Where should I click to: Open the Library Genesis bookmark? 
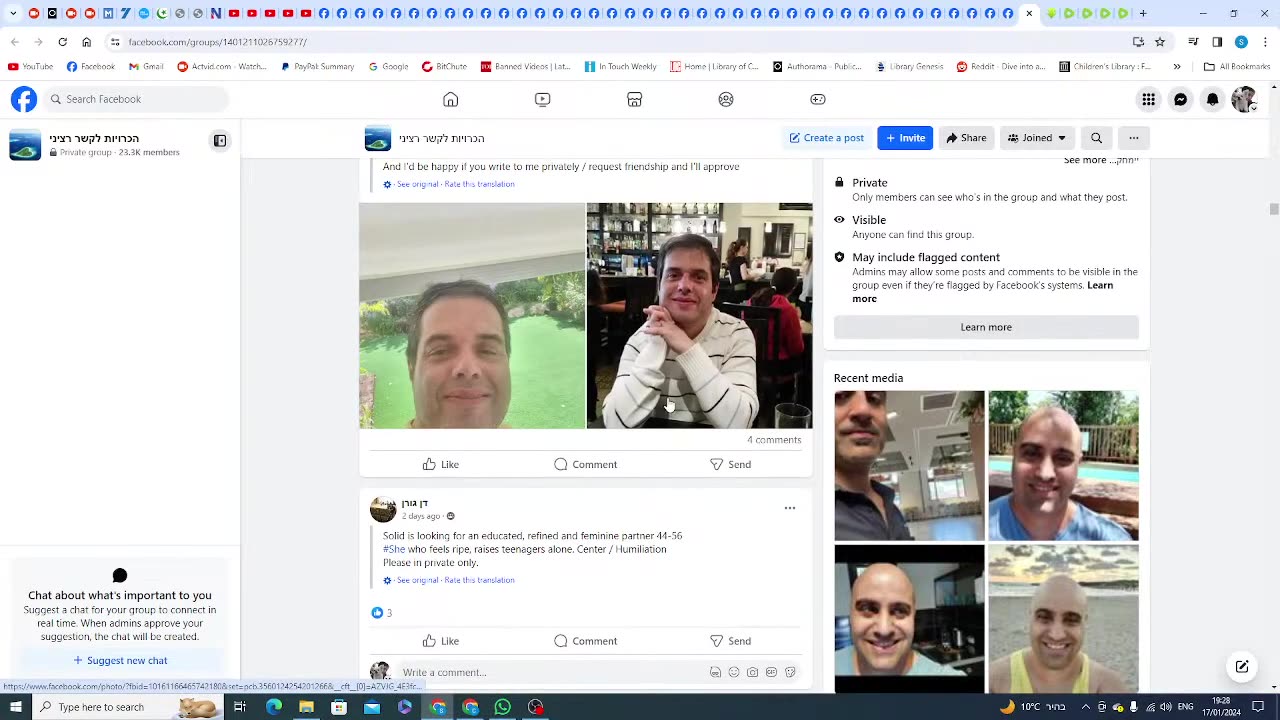pos(909,67)
